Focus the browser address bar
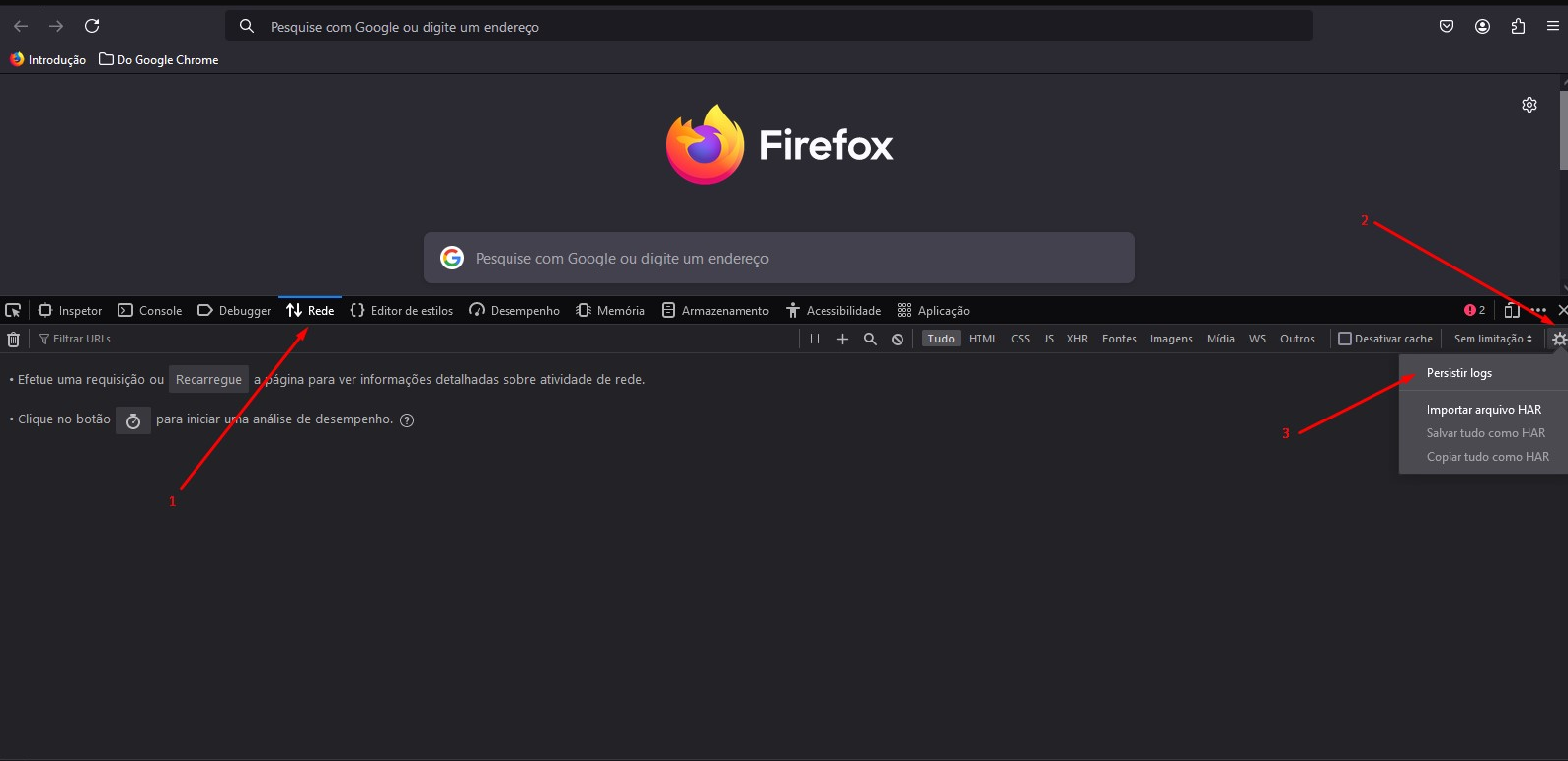The image size is (1568, 761). pyautogui.click(x=770, y=27)
